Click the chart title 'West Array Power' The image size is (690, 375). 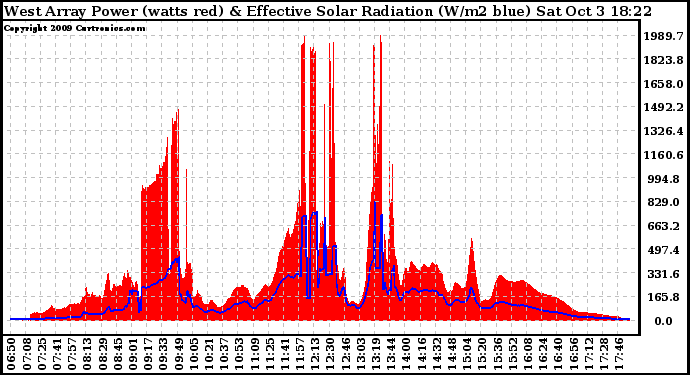(70, 11)
